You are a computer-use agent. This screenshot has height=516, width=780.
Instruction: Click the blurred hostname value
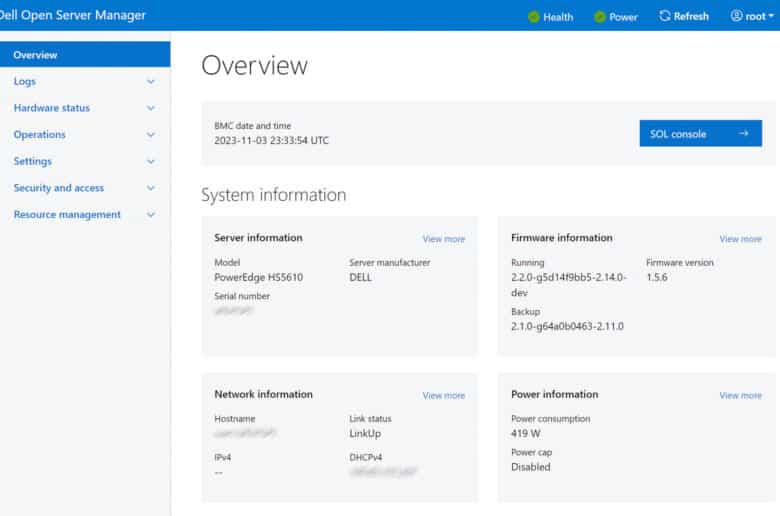coord(245,433)
